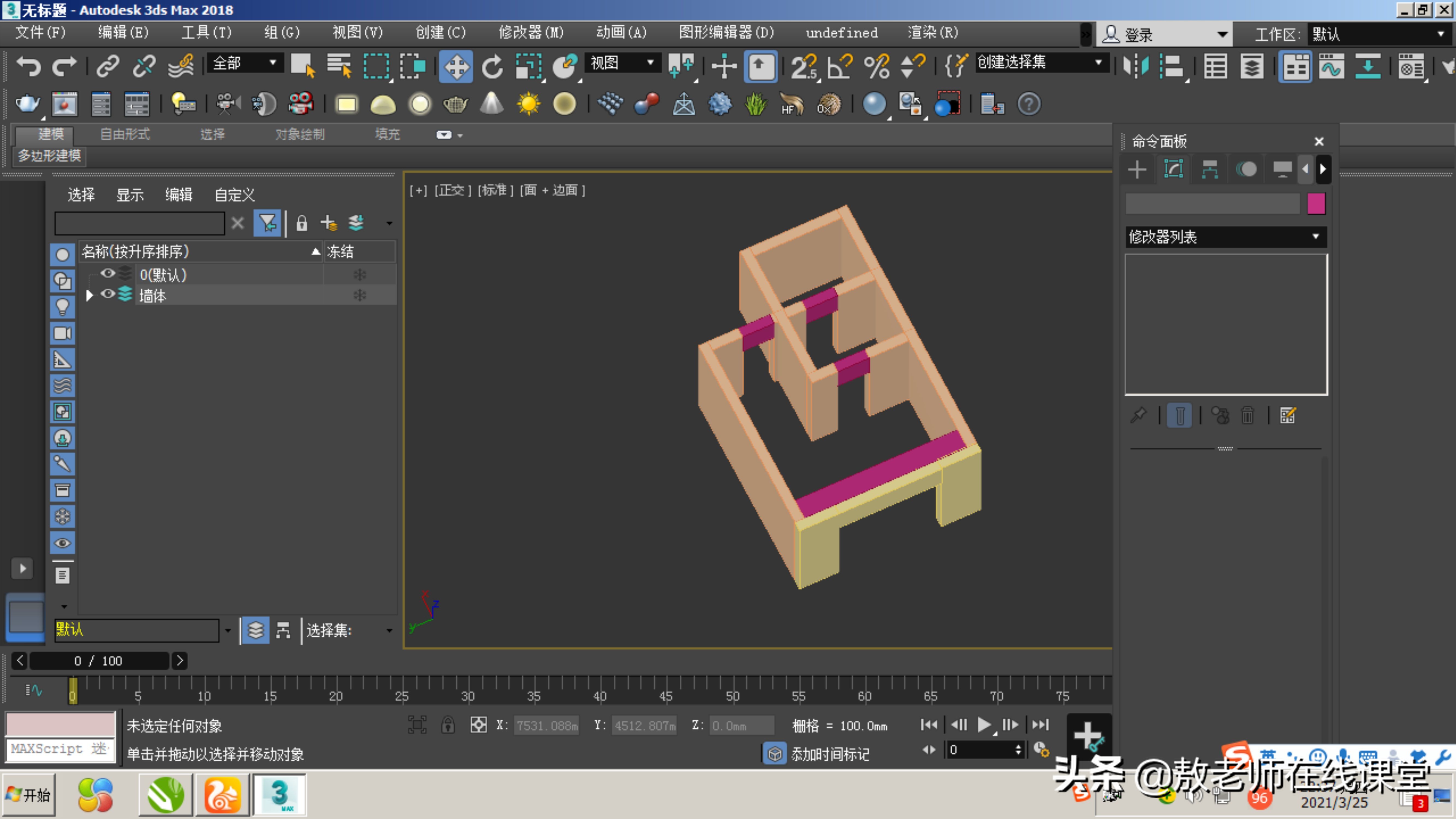The image size is (1456, 819).
Task: Click the pink layer color swatch
Action: pos(1317,204)
